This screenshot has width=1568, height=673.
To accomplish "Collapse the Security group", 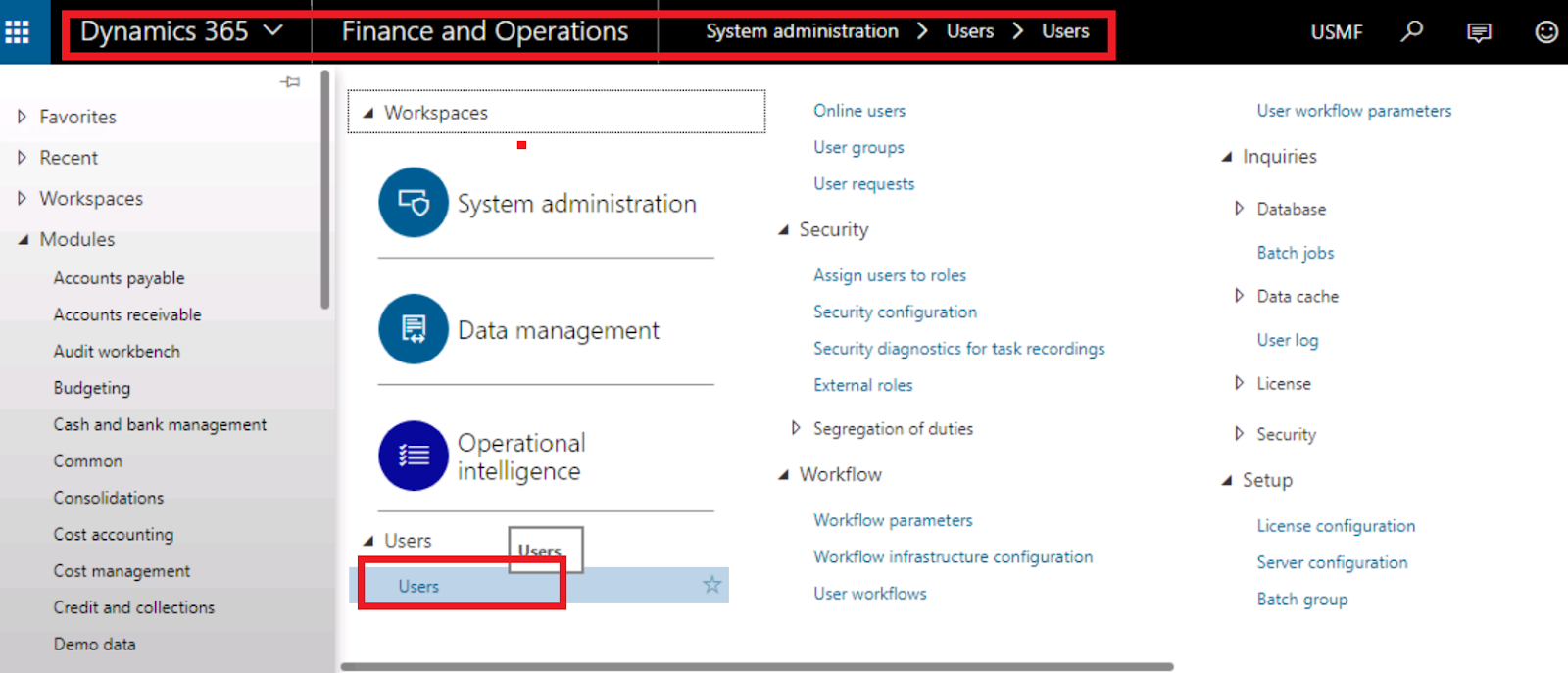I will point(783,230).
